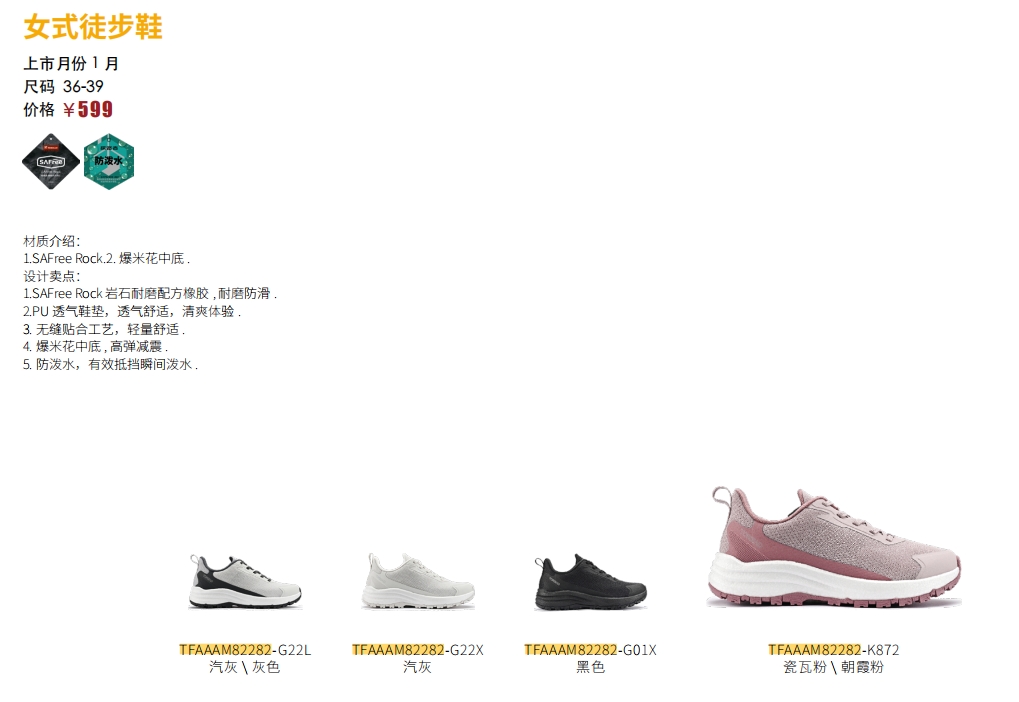Screen dimensions: 1019x702
Task: Click the 女式徒步鞋 title heading
Action: point(93,27)
